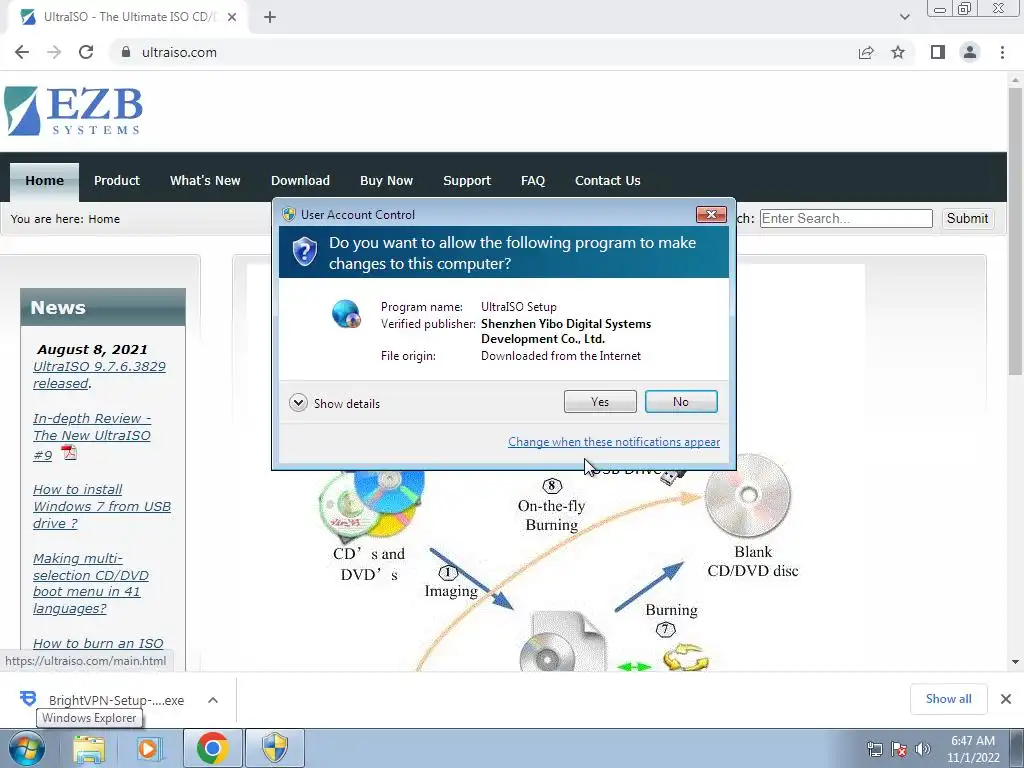The height and width of the screenshot is (768, 1024).
Task: Open the Windows Start orb
Action: pos(27,748)
